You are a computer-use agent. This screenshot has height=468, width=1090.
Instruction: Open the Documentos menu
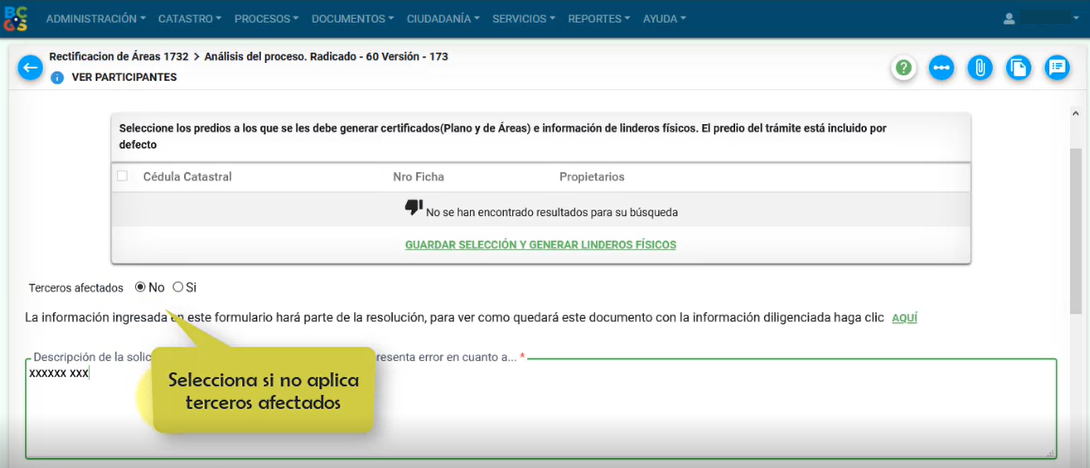tap(352, 19)
